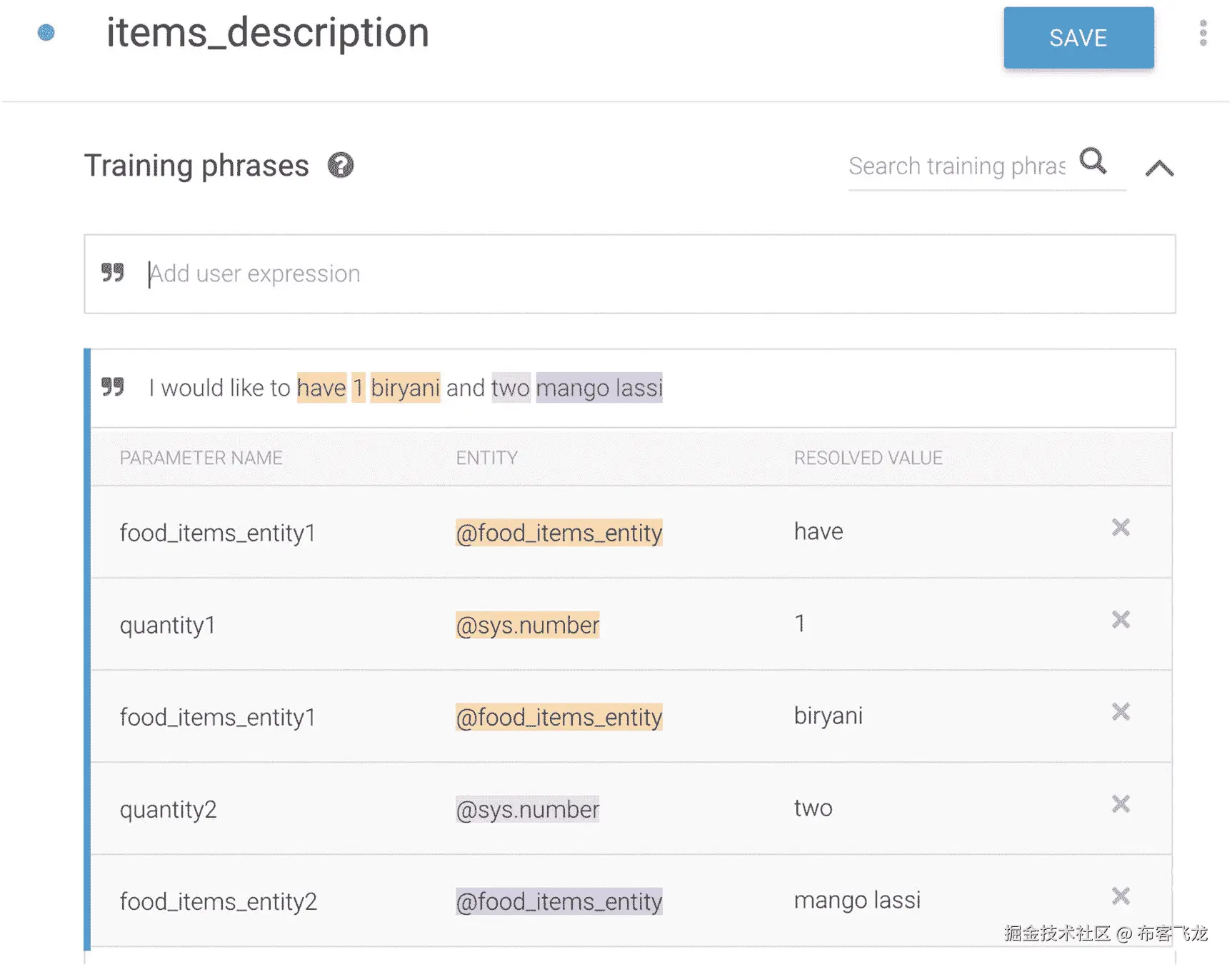
Task: Click the blue intent status dot
Action: tap(46, 33)
